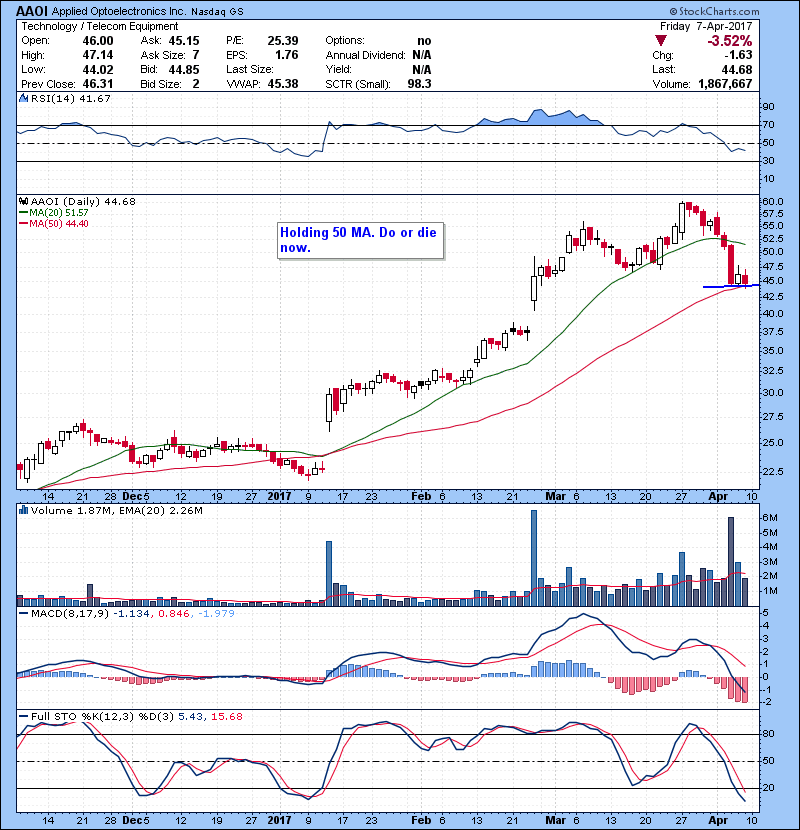Click the Last price 44.68 in the header
800x830 pixels.
(737, 69)
